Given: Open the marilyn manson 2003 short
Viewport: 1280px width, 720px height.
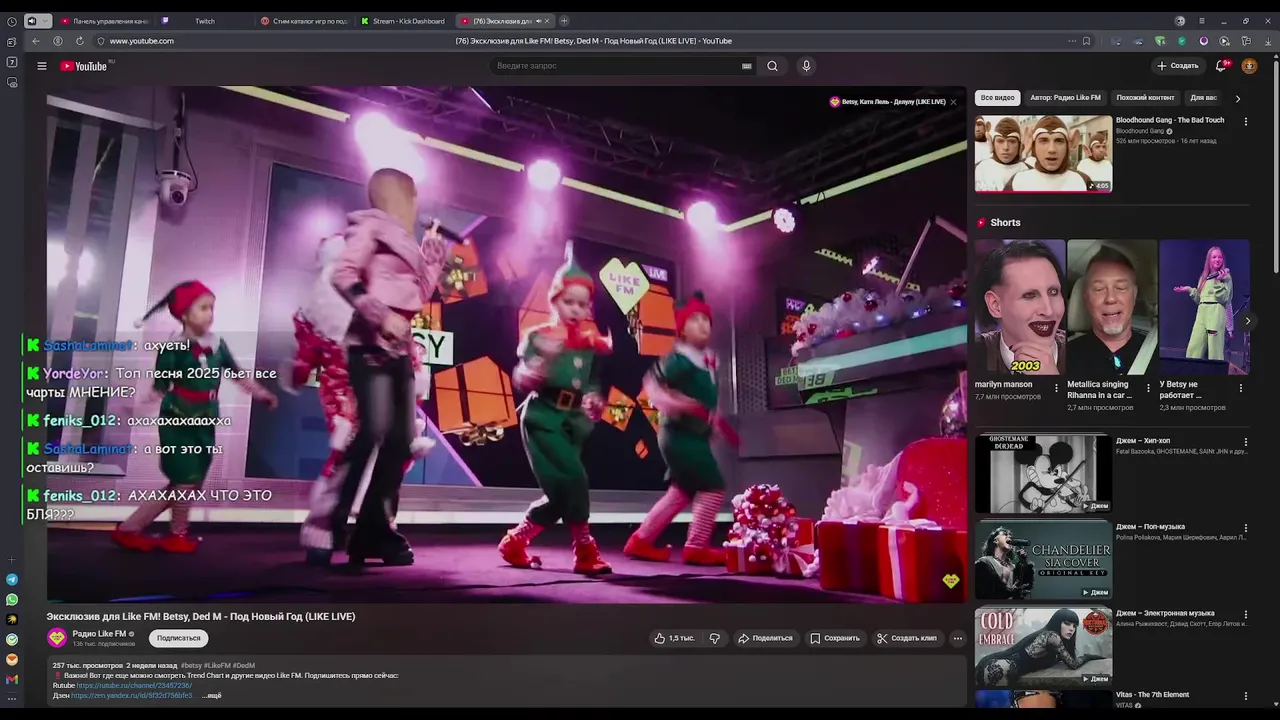Looking at the screenshot, I should [1020, 306].
